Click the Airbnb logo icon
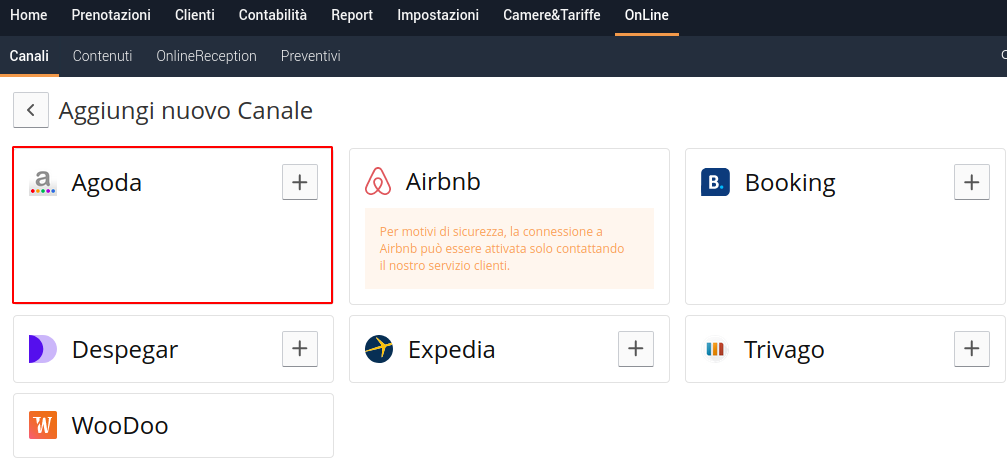 click(x=378, y=182)
